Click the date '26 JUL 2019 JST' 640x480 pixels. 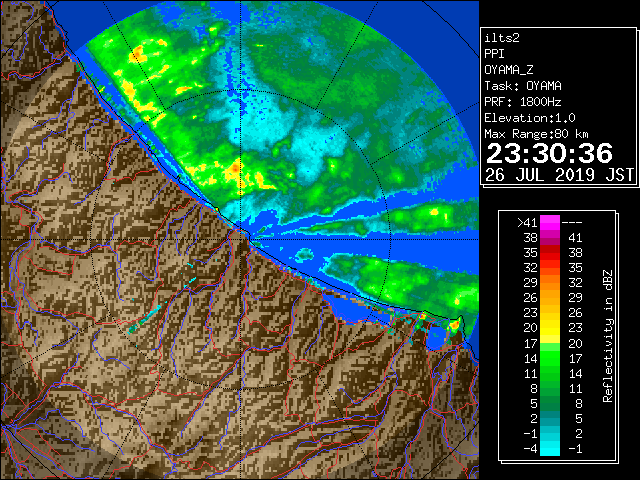[559, 175]
